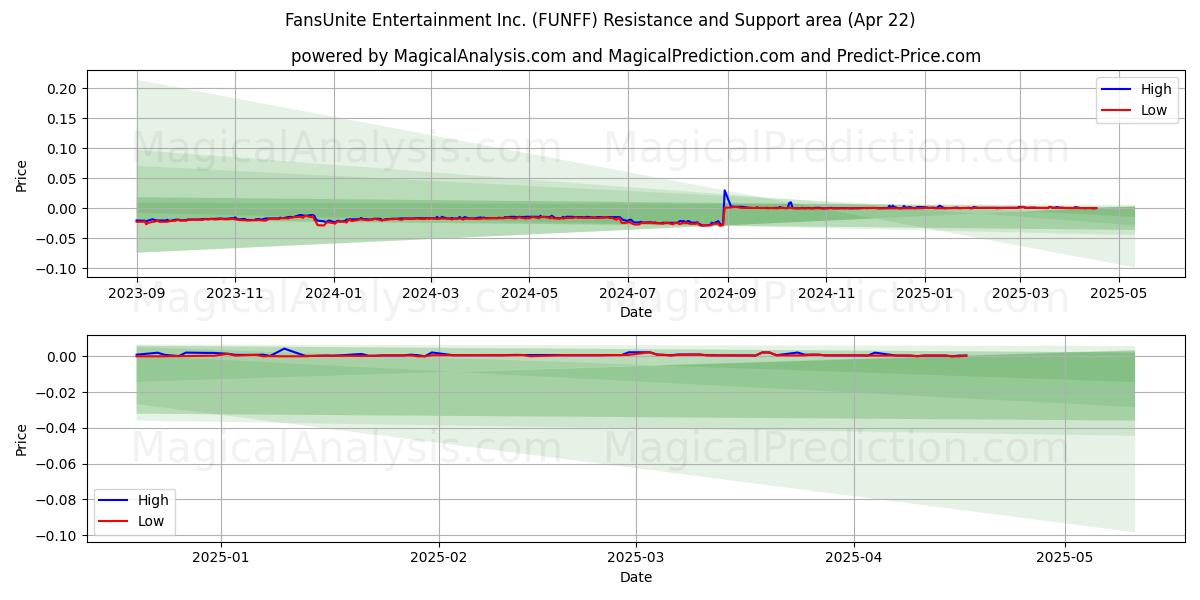Click the 2025-04 date label on bottom chart

[855, 557]
